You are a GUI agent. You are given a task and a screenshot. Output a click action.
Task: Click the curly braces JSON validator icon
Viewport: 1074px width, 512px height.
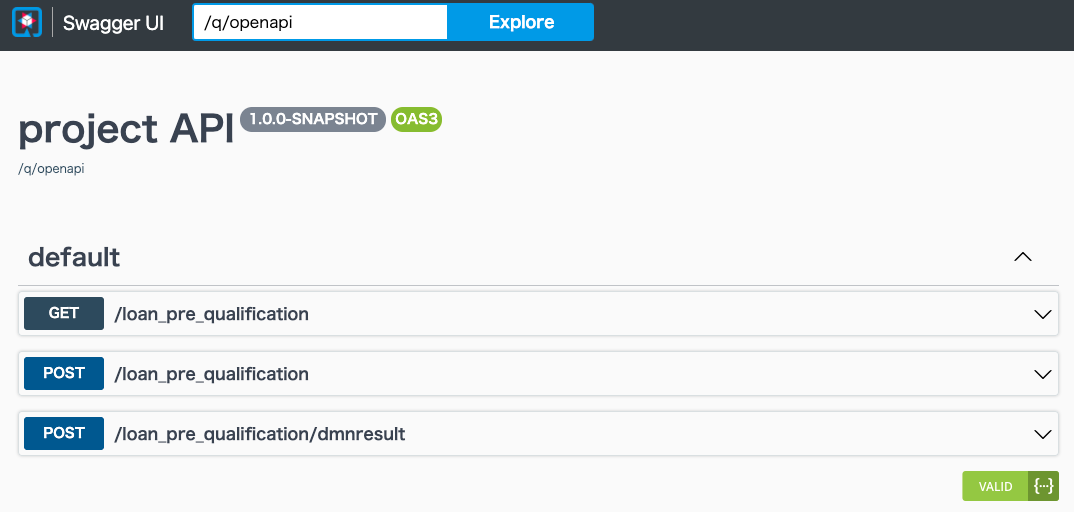click(1043, 486)
